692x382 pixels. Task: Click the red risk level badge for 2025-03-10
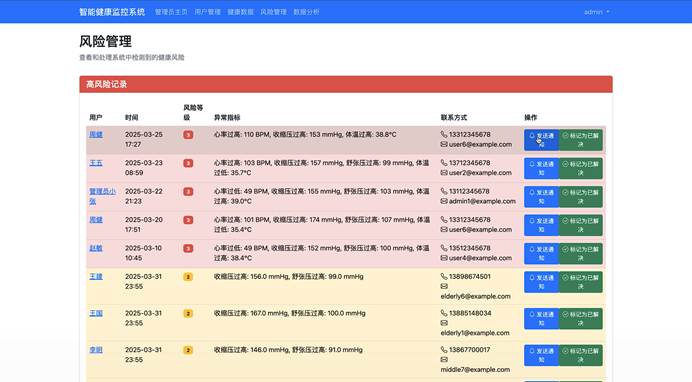click(x=188, y=248)
